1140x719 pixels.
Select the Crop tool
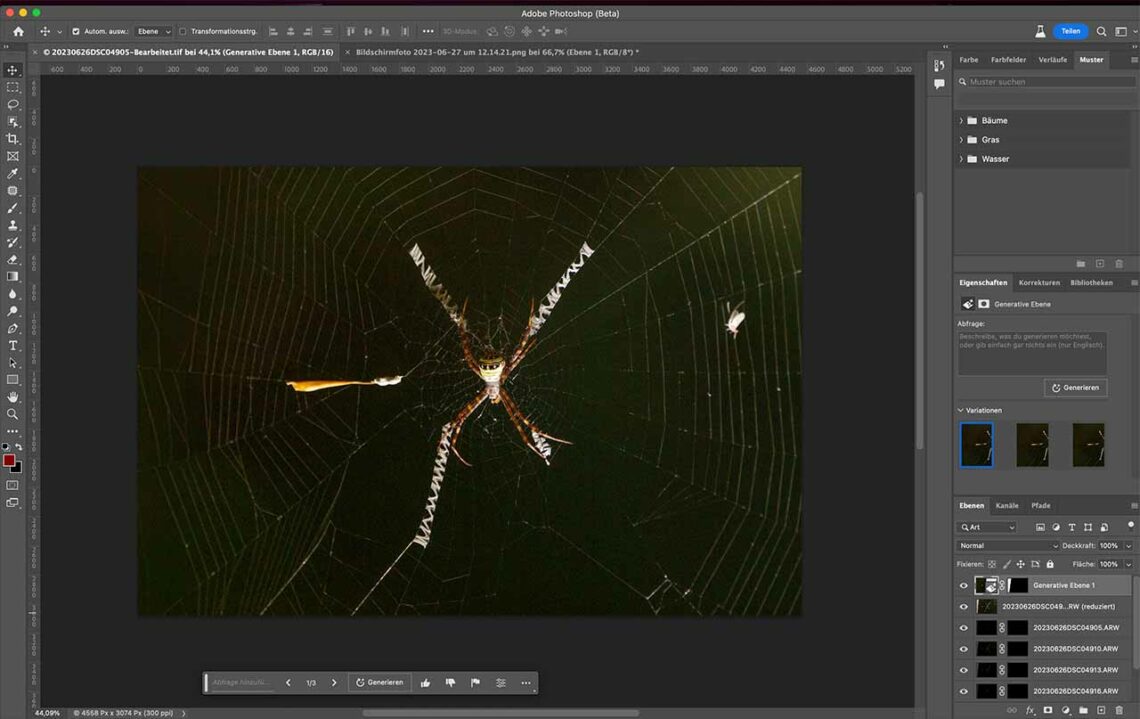(13, 139)
